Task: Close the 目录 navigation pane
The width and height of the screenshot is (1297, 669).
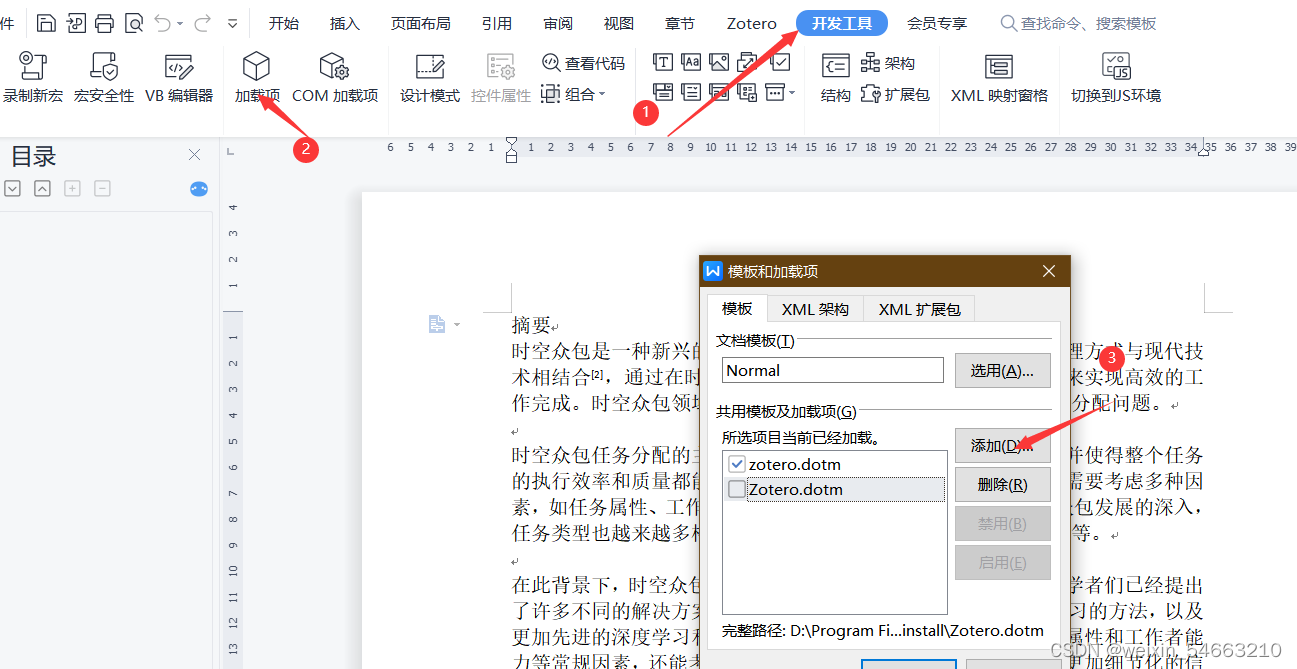Action: (195, 155)
